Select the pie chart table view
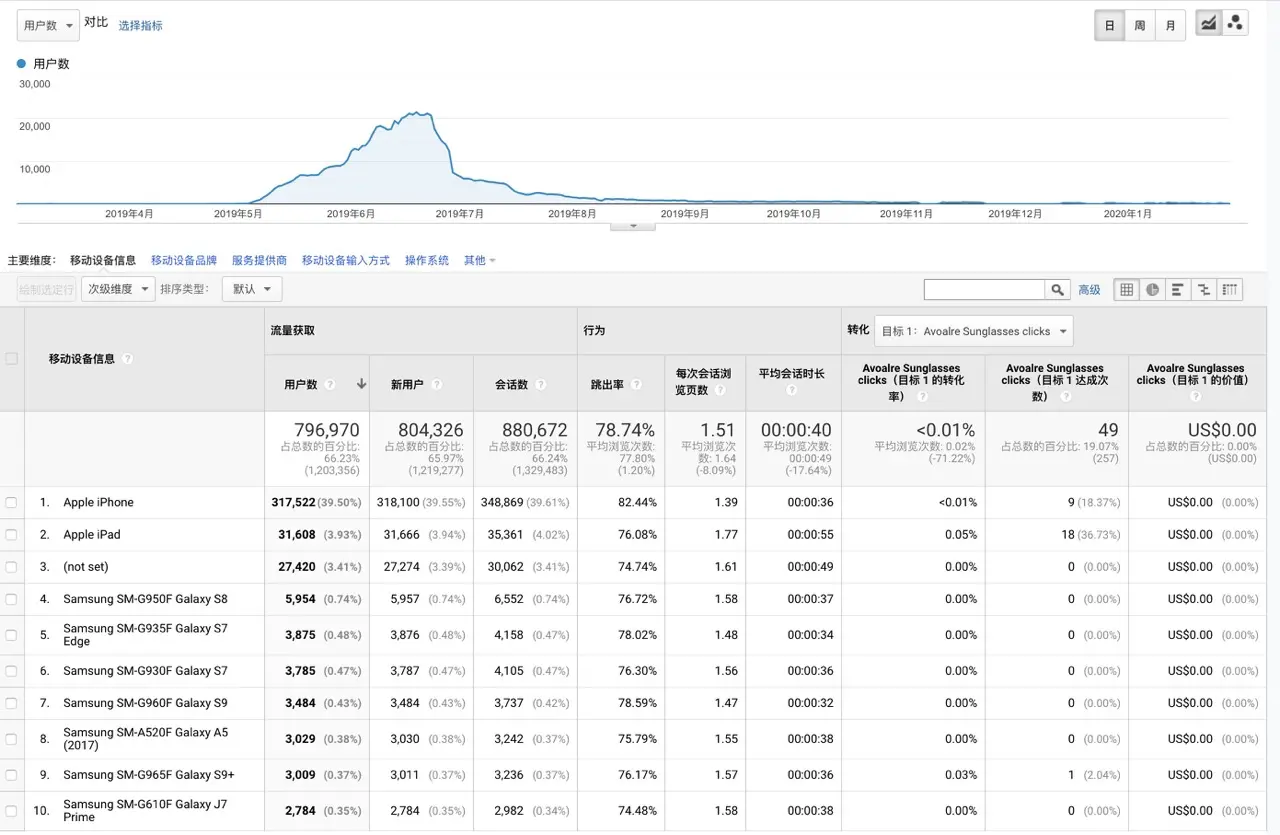 [x=1153, y=290]
